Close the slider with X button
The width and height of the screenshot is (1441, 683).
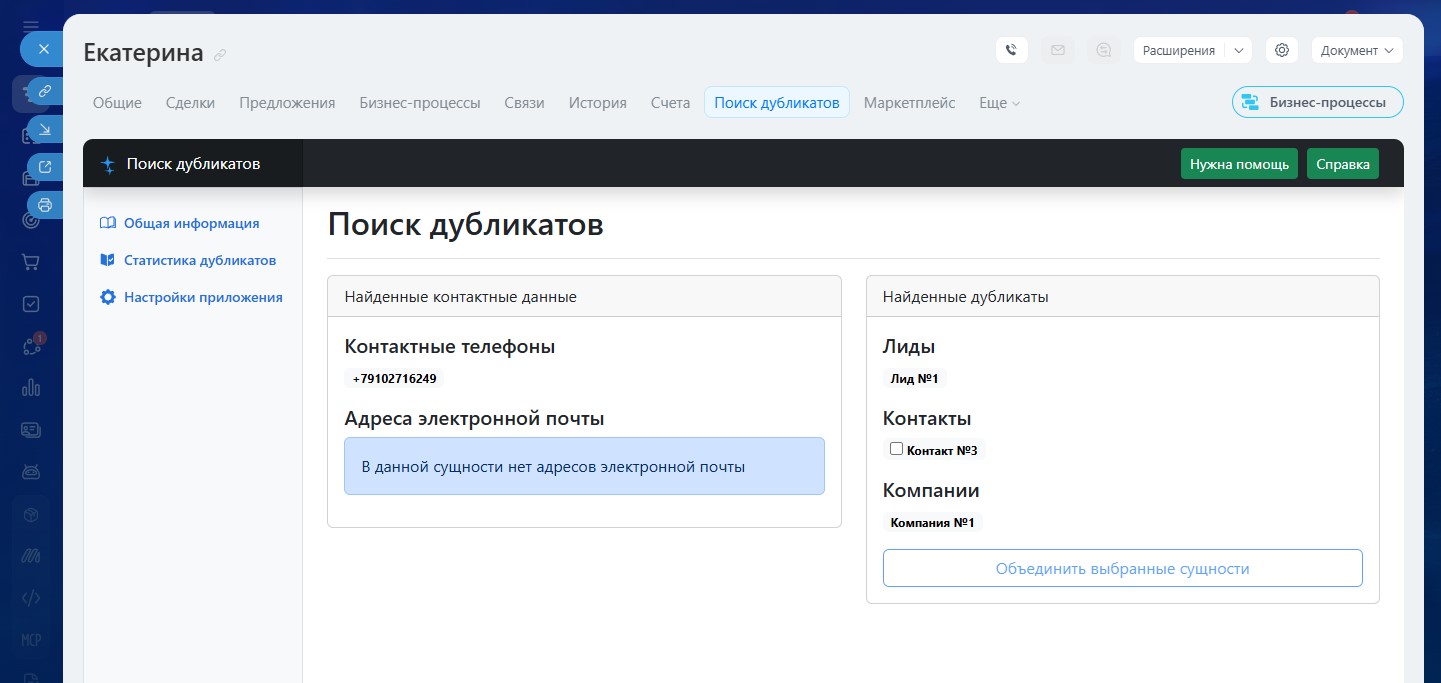point(43,48)
